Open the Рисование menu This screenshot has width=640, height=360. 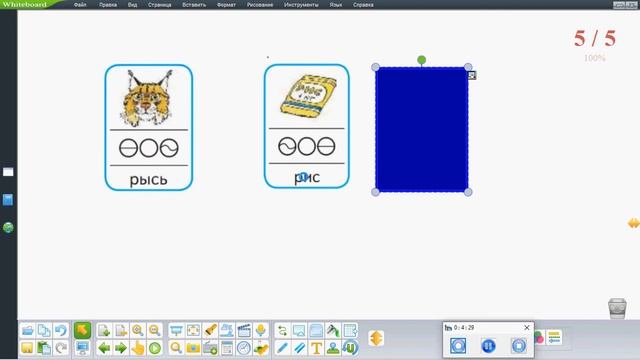pyautogui.click(x=260, y=5)
